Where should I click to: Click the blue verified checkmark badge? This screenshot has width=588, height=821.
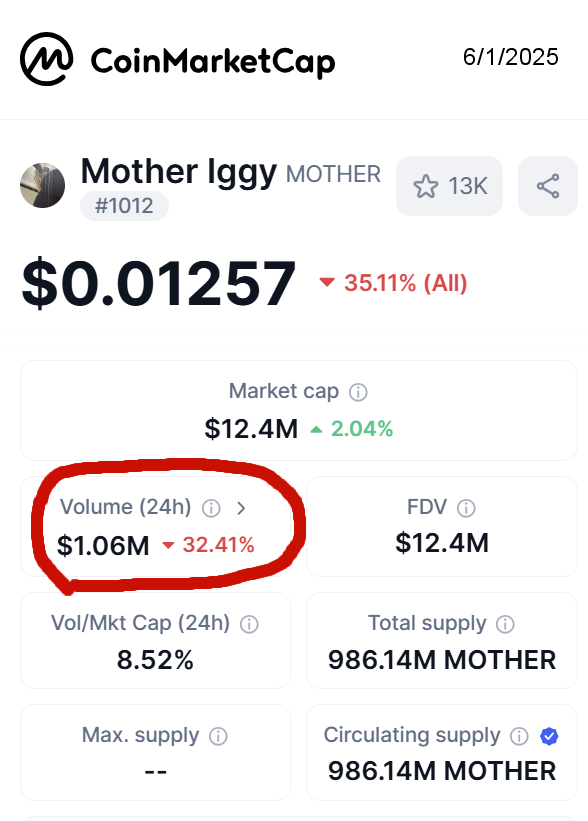(x=549, y=736)
